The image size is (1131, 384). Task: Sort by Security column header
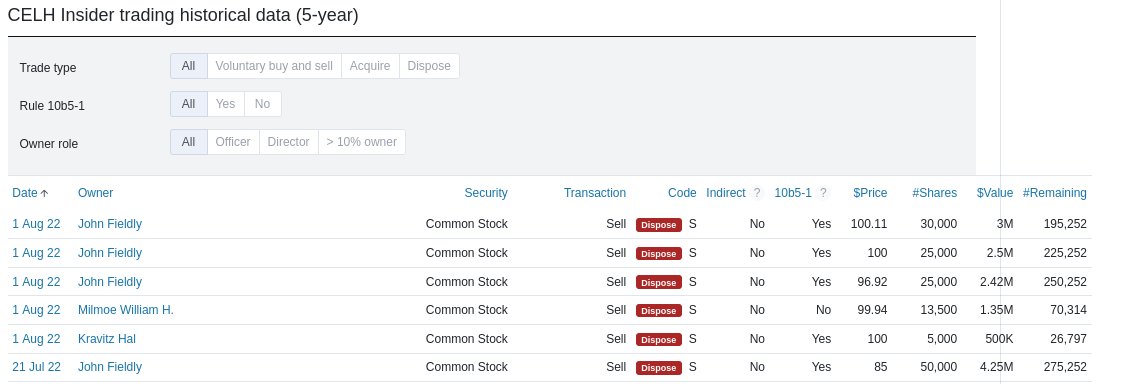point(485,193)
